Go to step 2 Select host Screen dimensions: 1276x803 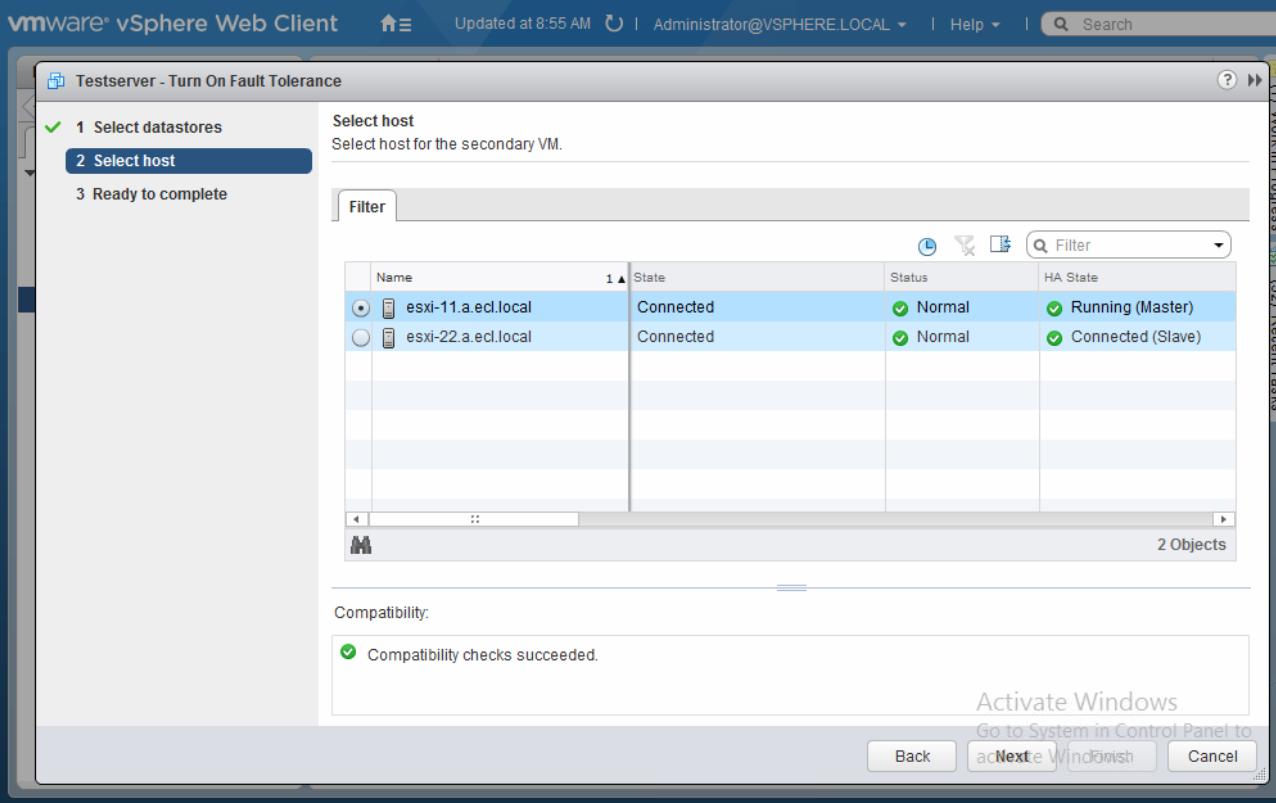[x=189, y=161]
